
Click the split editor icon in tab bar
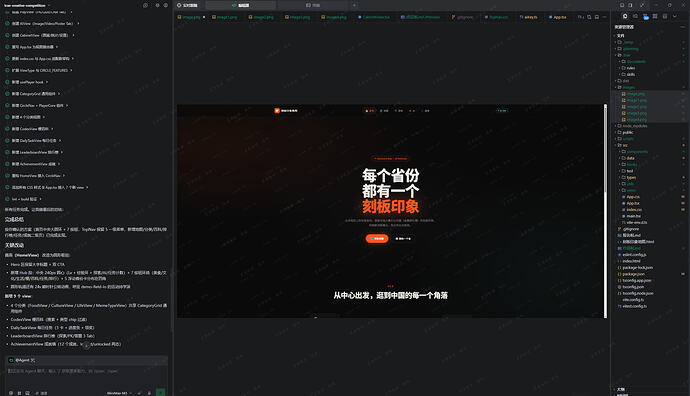pyautogui.click(x=597, y=17)
